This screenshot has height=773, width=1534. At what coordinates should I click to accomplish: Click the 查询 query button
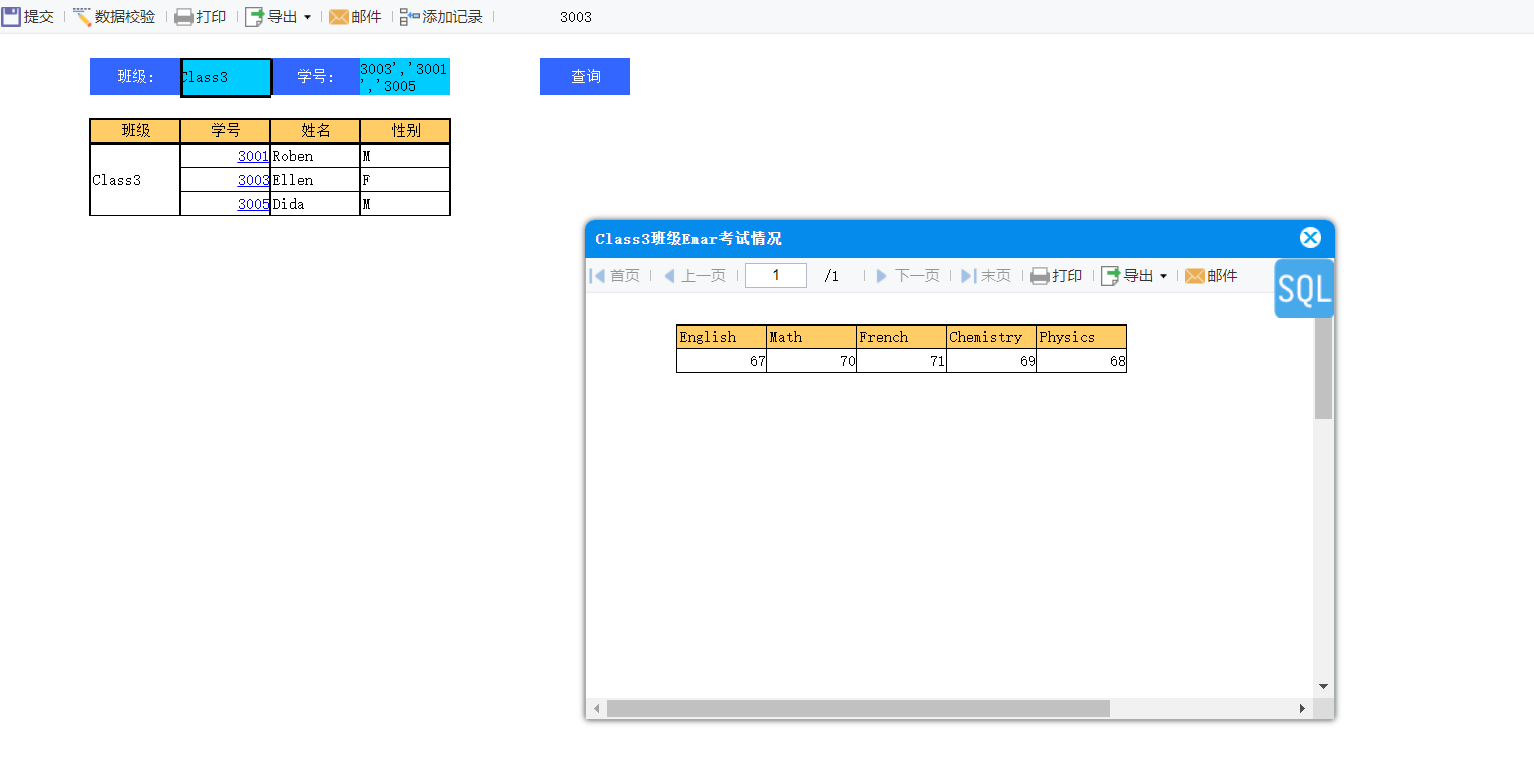pyautogui.click(x=585, y=77)
